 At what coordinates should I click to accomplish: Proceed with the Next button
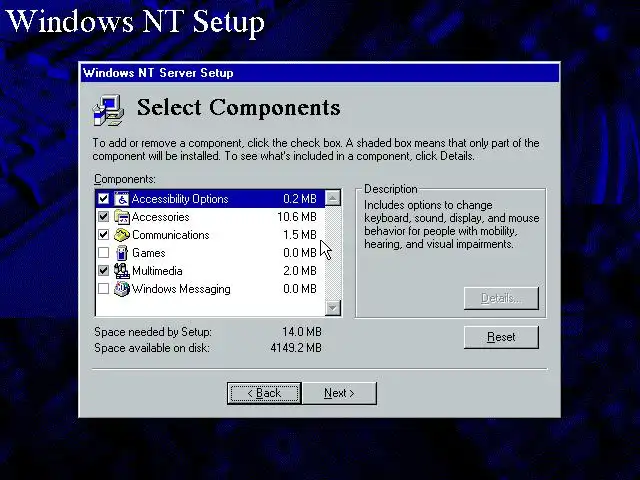pyautogui.click(x=339, y=393)
